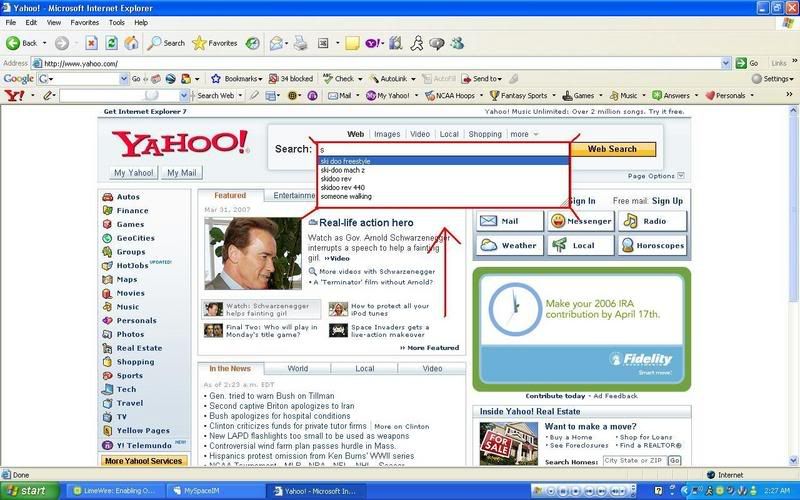Click the AIM running man icon
This screenshot has height=500, width=800.
tap(417, 43)
